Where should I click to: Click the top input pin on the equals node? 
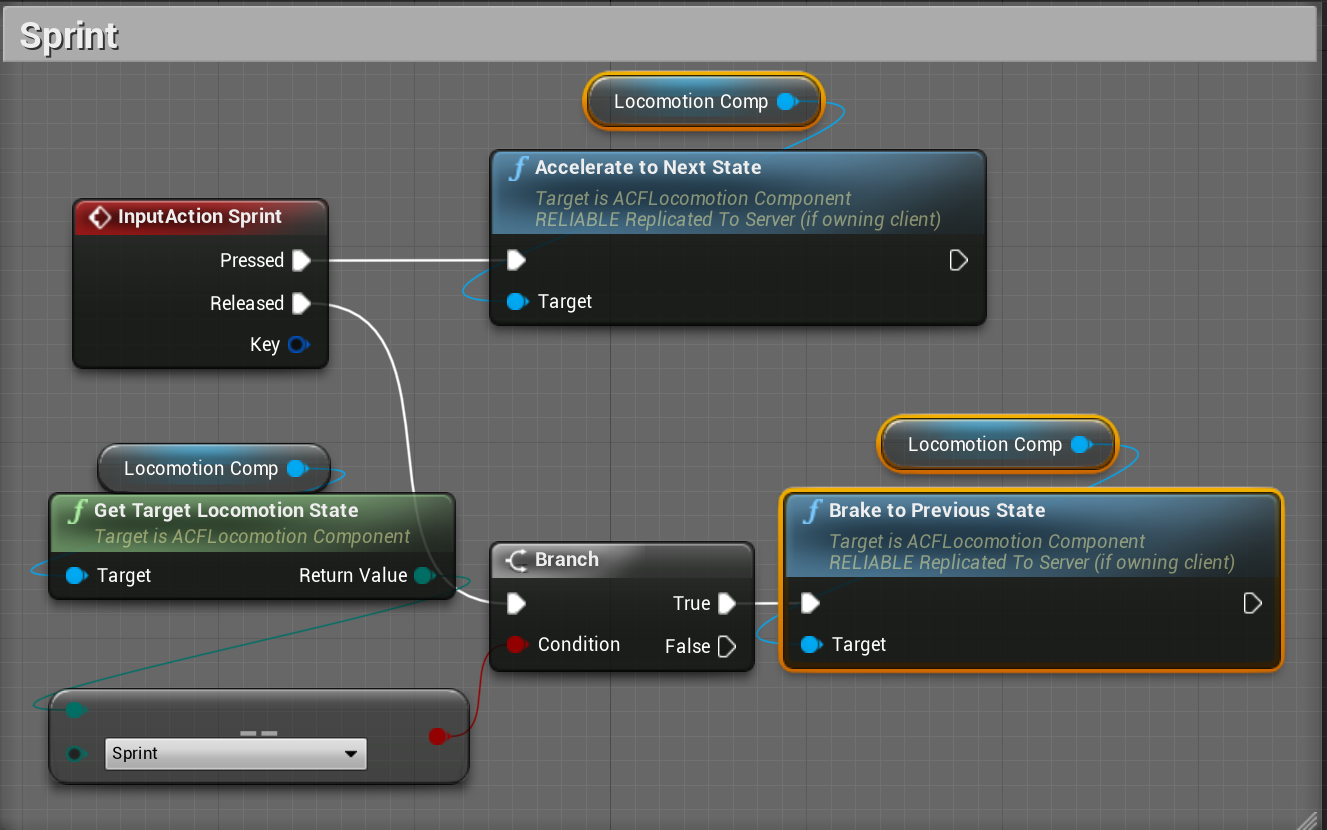pos(75,710)
